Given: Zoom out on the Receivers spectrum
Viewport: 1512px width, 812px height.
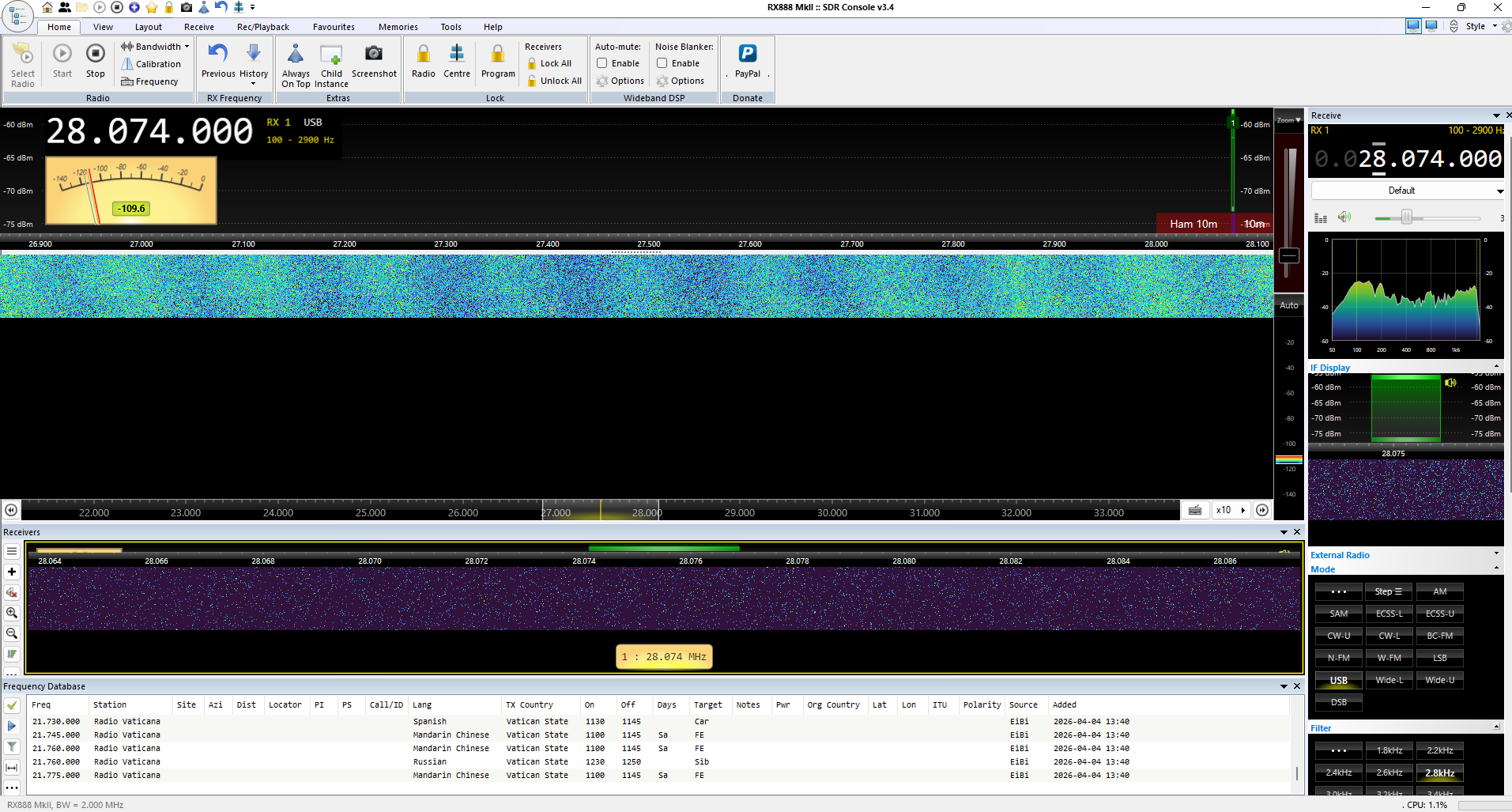Looking at the screenshot, I should click(x=12, y=633).
